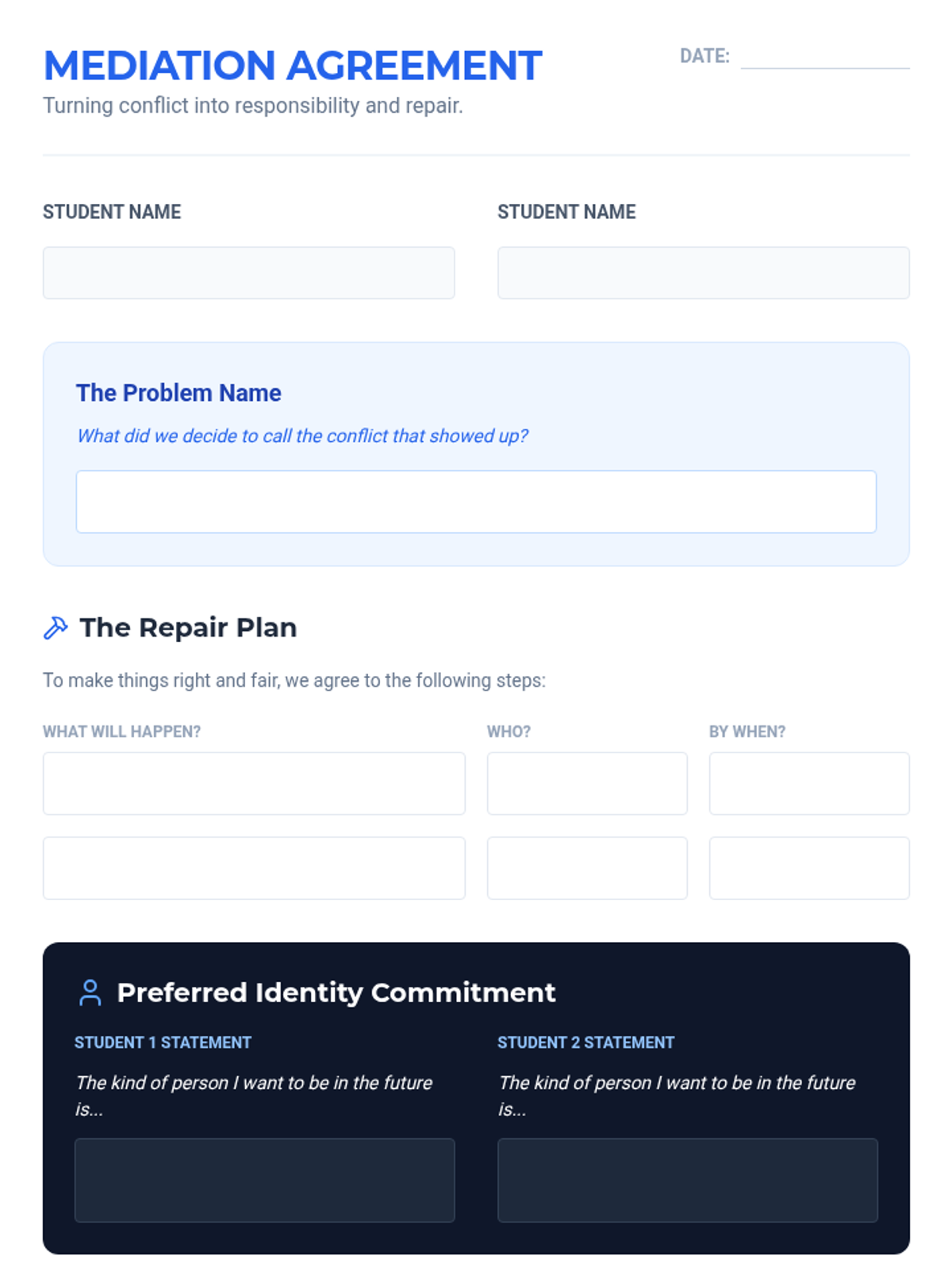Click The Repair Plan heading text
The width and height of the screenshot is (952, 1270).
point(188,628)
